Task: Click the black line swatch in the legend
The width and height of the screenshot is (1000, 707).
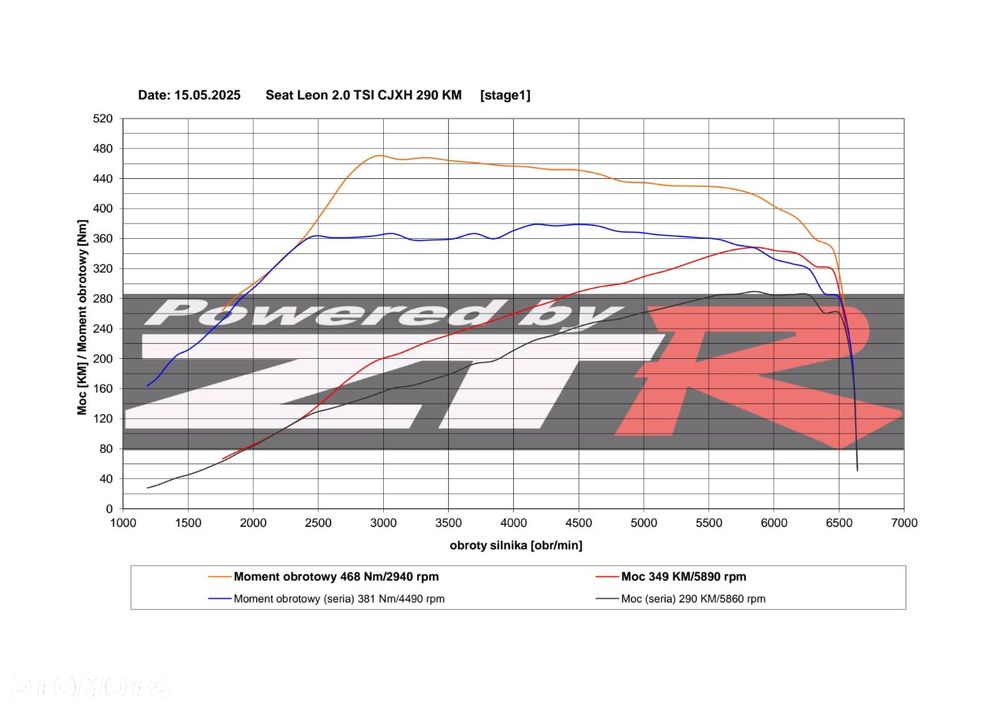Action: click(x=607, y=599)
